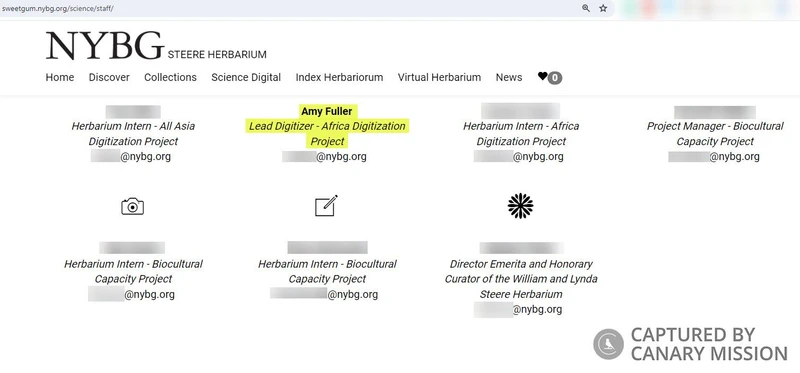
Task: Click the email address under the camera icon entry
Action: tap(131, 294)
